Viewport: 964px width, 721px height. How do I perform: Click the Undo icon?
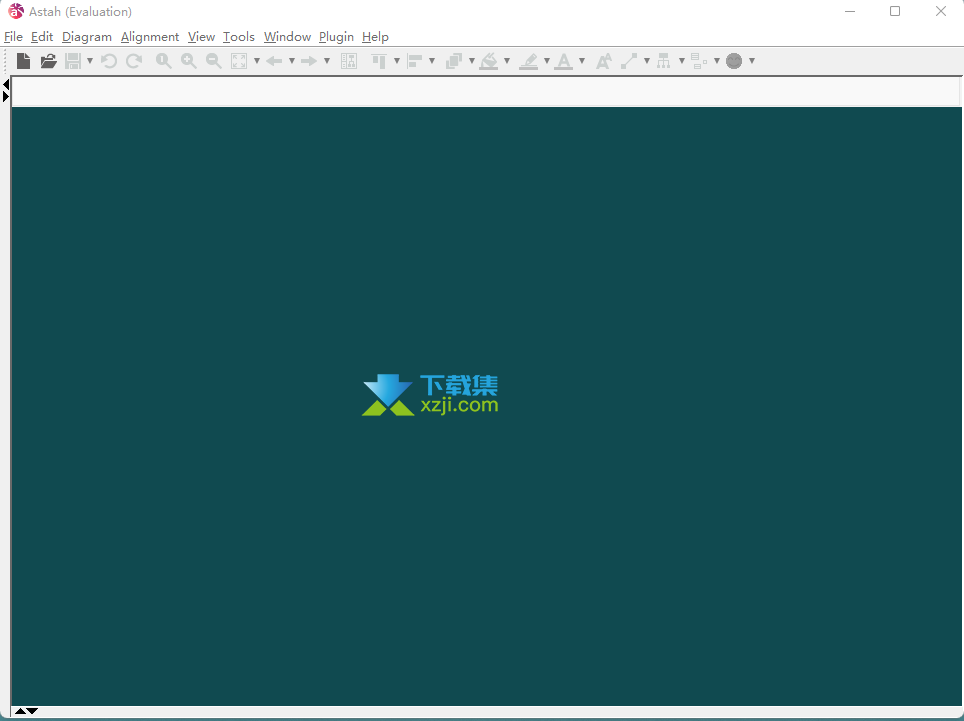coord(109,61)
